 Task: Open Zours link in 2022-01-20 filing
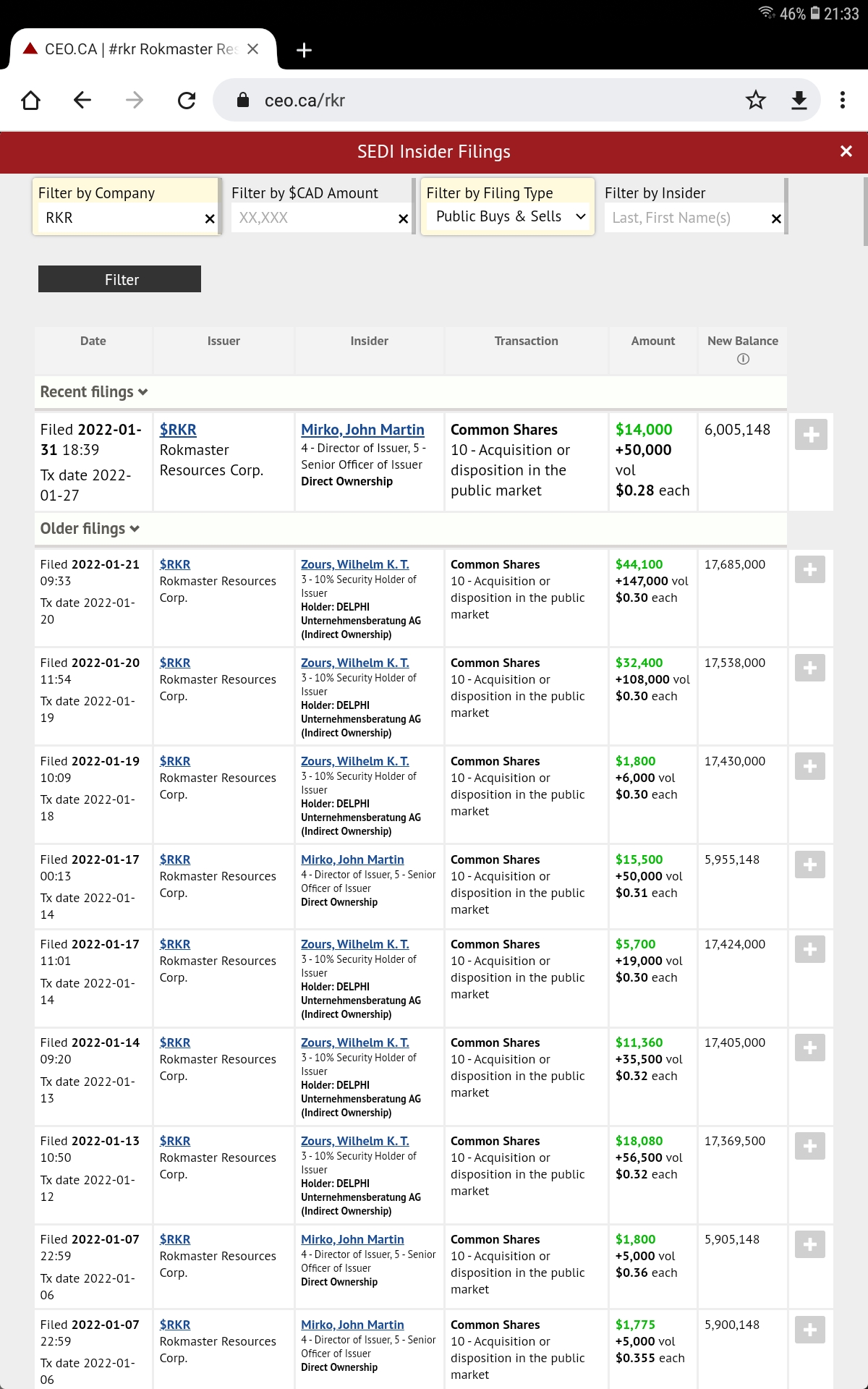click(x=355, y=663)
